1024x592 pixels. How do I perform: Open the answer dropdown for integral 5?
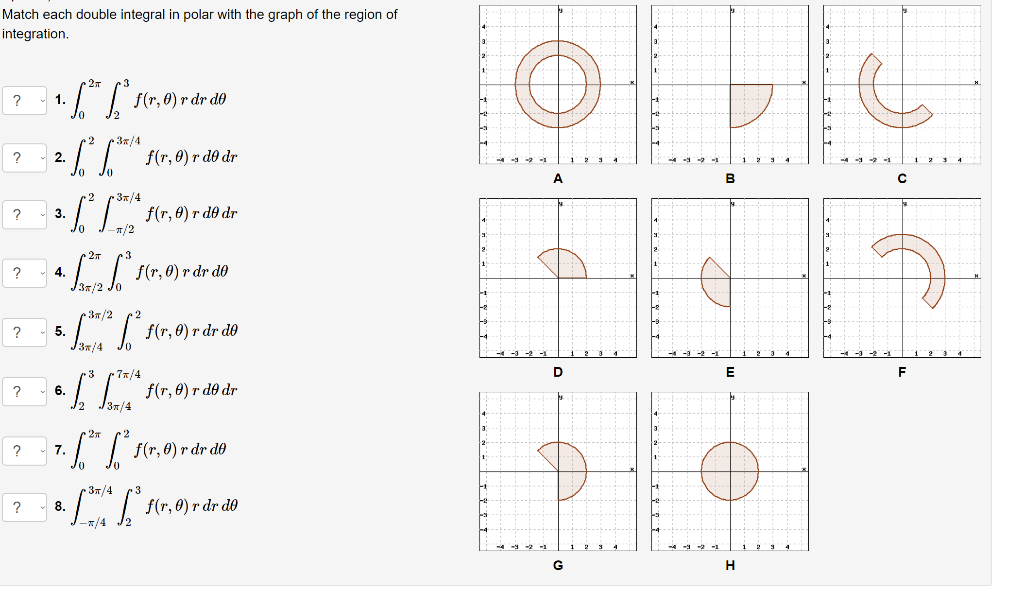[x=23, y=330]
